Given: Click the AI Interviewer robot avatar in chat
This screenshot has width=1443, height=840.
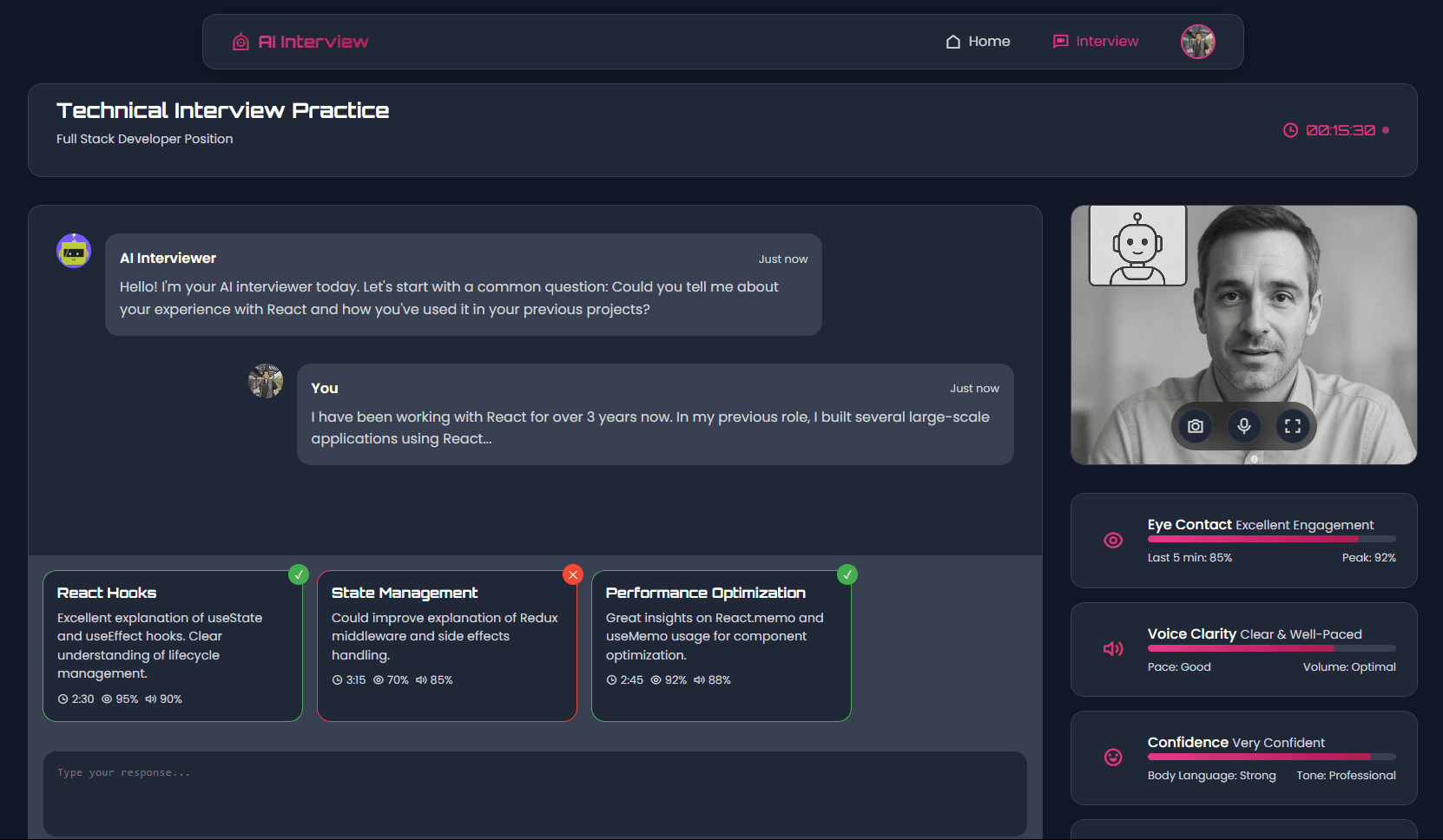Looking at the screenshot, I should 74,250.
